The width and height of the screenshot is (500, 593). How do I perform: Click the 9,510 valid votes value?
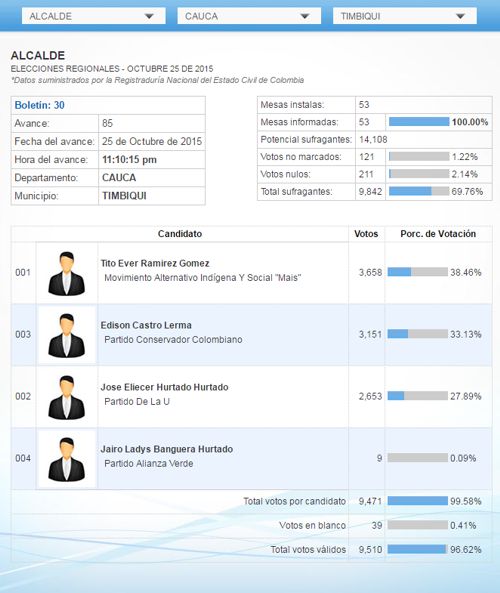[x=370, y=550]
